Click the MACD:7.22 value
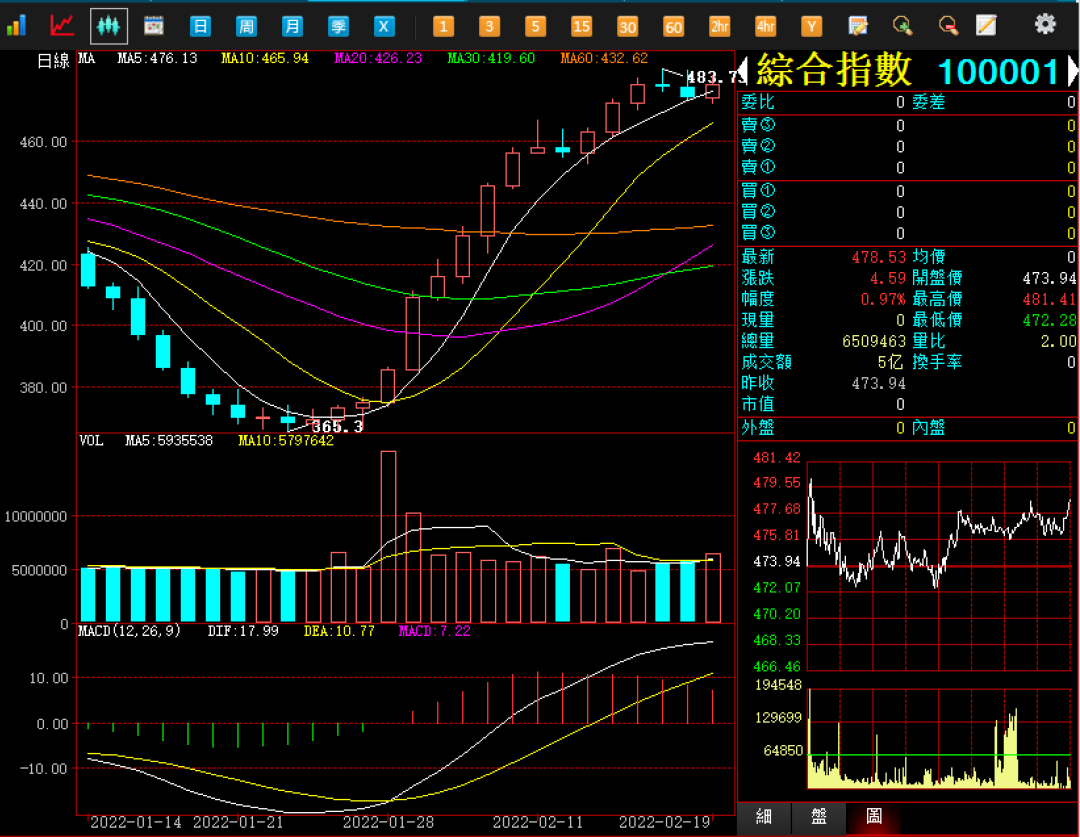 (x=435, y=631)
